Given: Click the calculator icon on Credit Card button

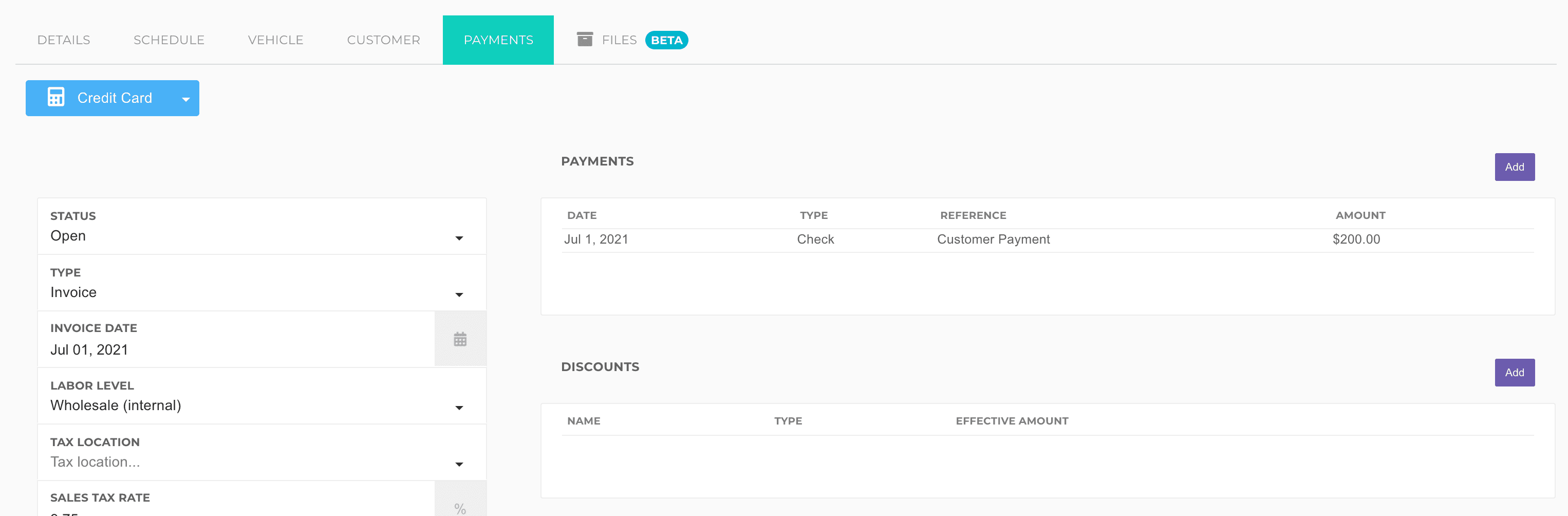Looking at the screenshot, I should coord(56,98).
